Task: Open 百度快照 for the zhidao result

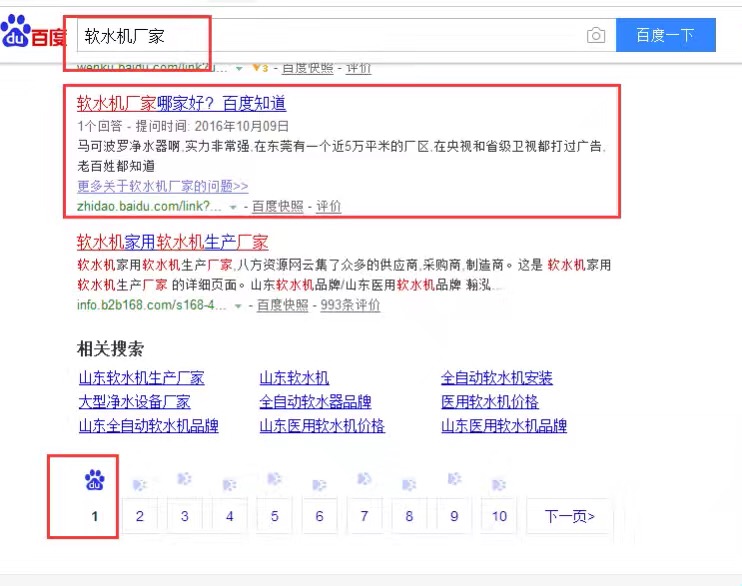Action: click(278, 206)
